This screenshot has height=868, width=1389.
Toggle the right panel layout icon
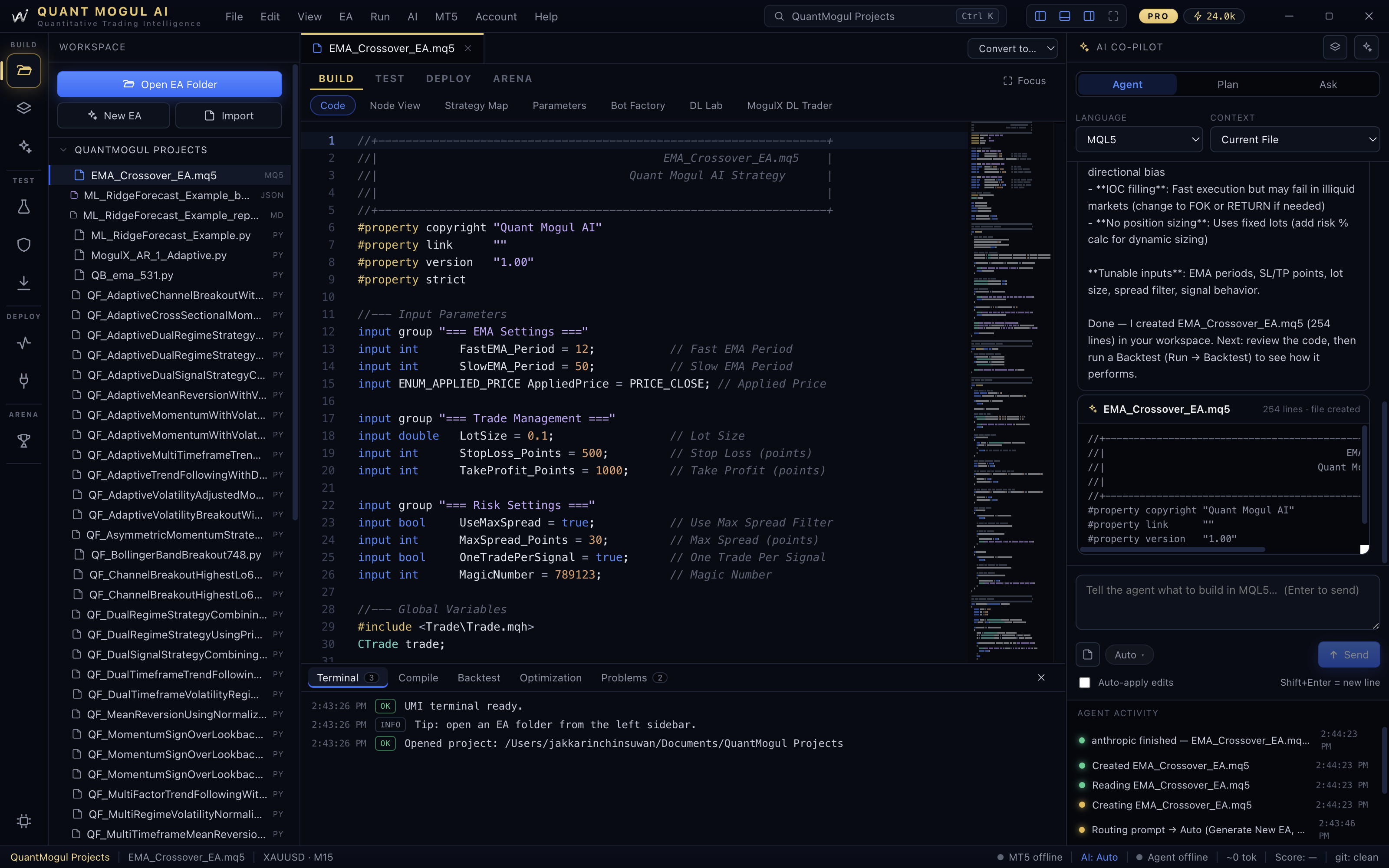[x=1089, y=16]
